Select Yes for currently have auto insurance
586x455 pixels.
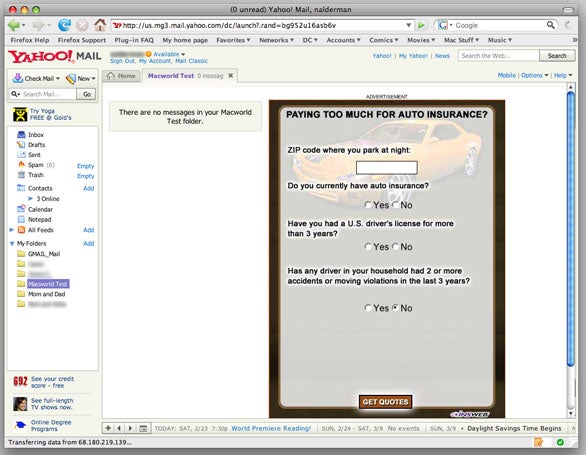[368, 205]
